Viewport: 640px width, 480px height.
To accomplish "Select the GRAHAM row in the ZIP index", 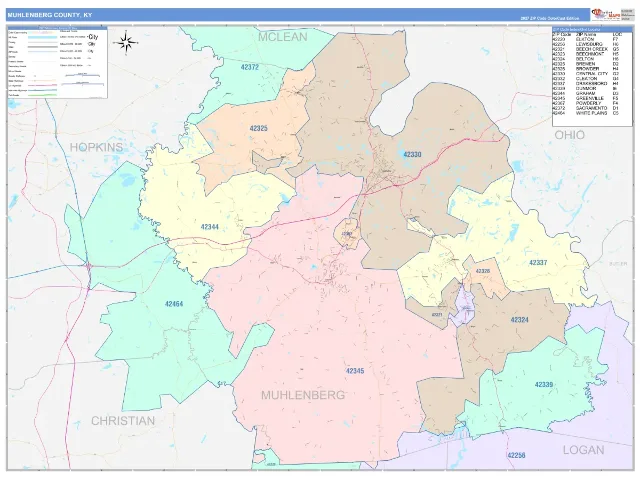I will (586, 93).
